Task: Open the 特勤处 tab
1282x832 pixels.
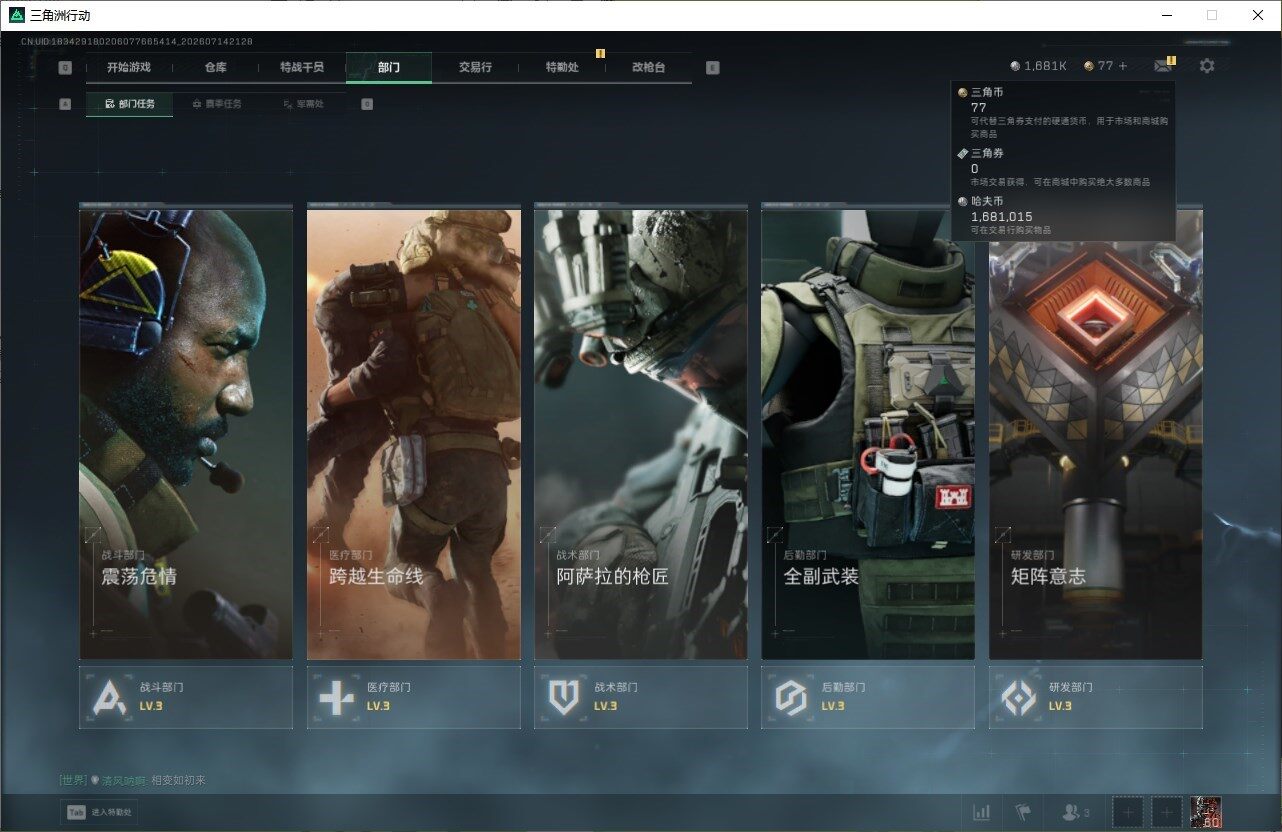Action: (x=562, y=67)
